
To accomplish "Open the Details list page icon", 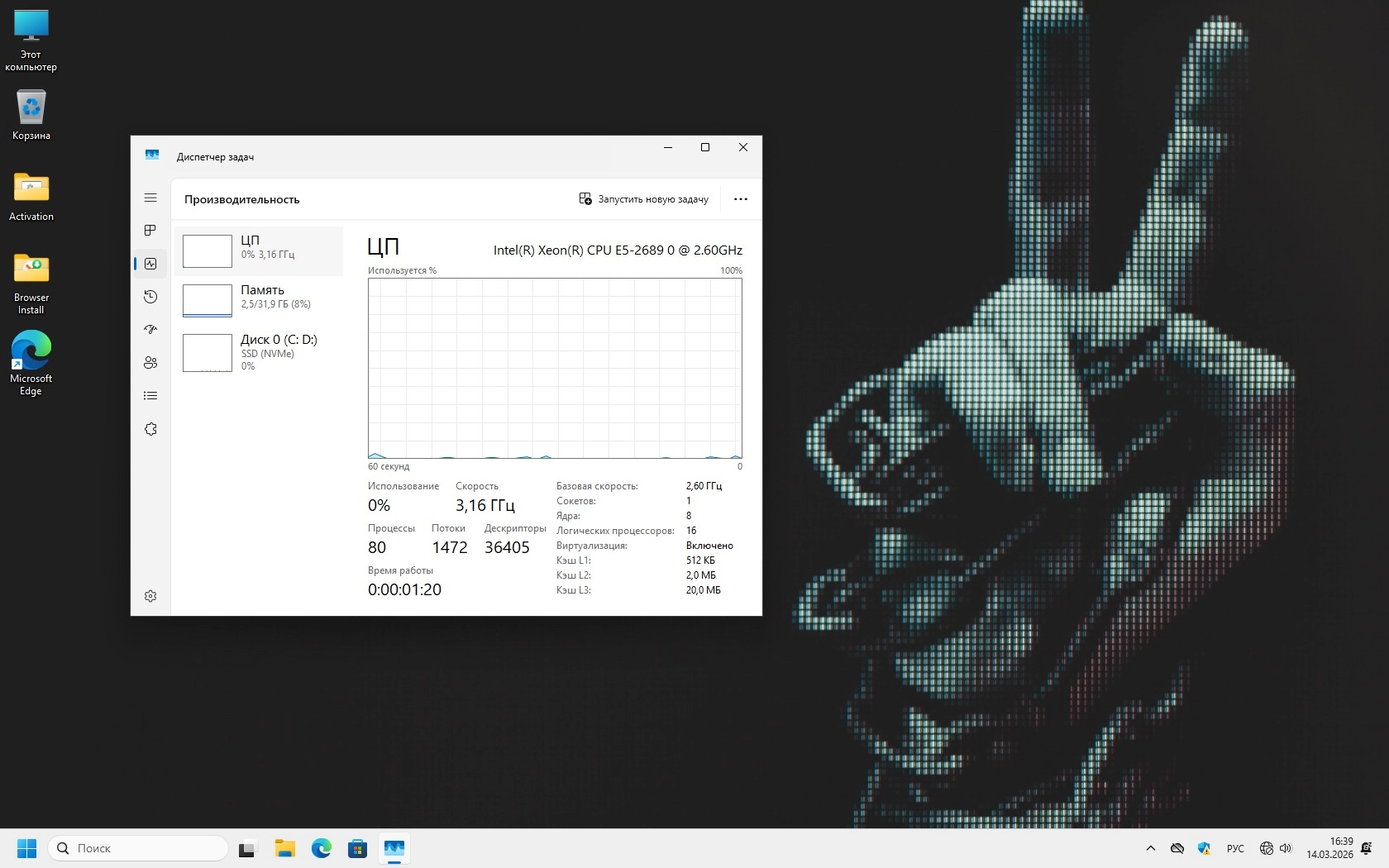I will click(150, 396).
